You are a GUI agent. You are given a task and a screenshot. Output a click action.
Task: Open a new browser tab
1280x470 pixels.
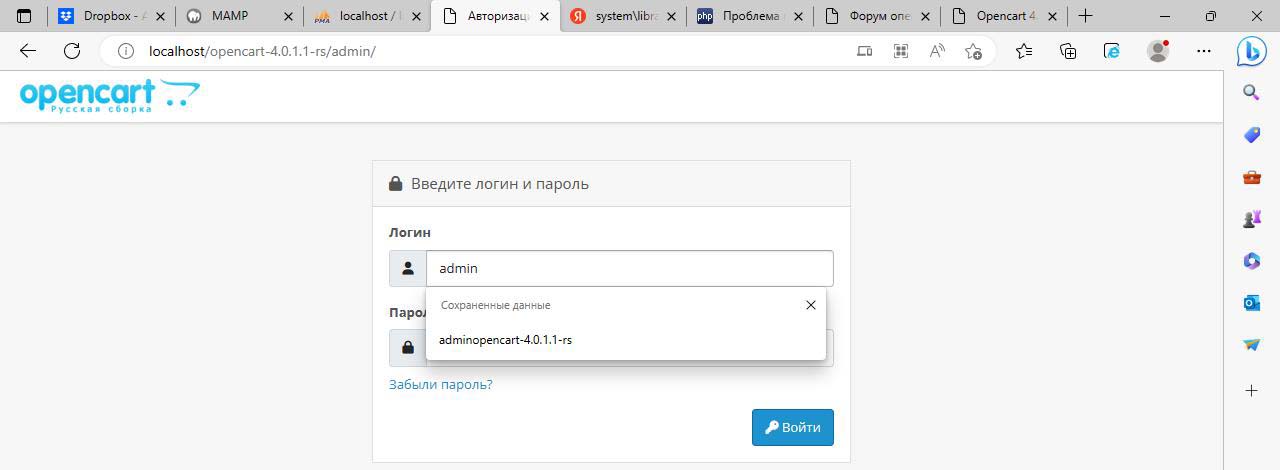pyautogui.click(x=1085, y=16)
